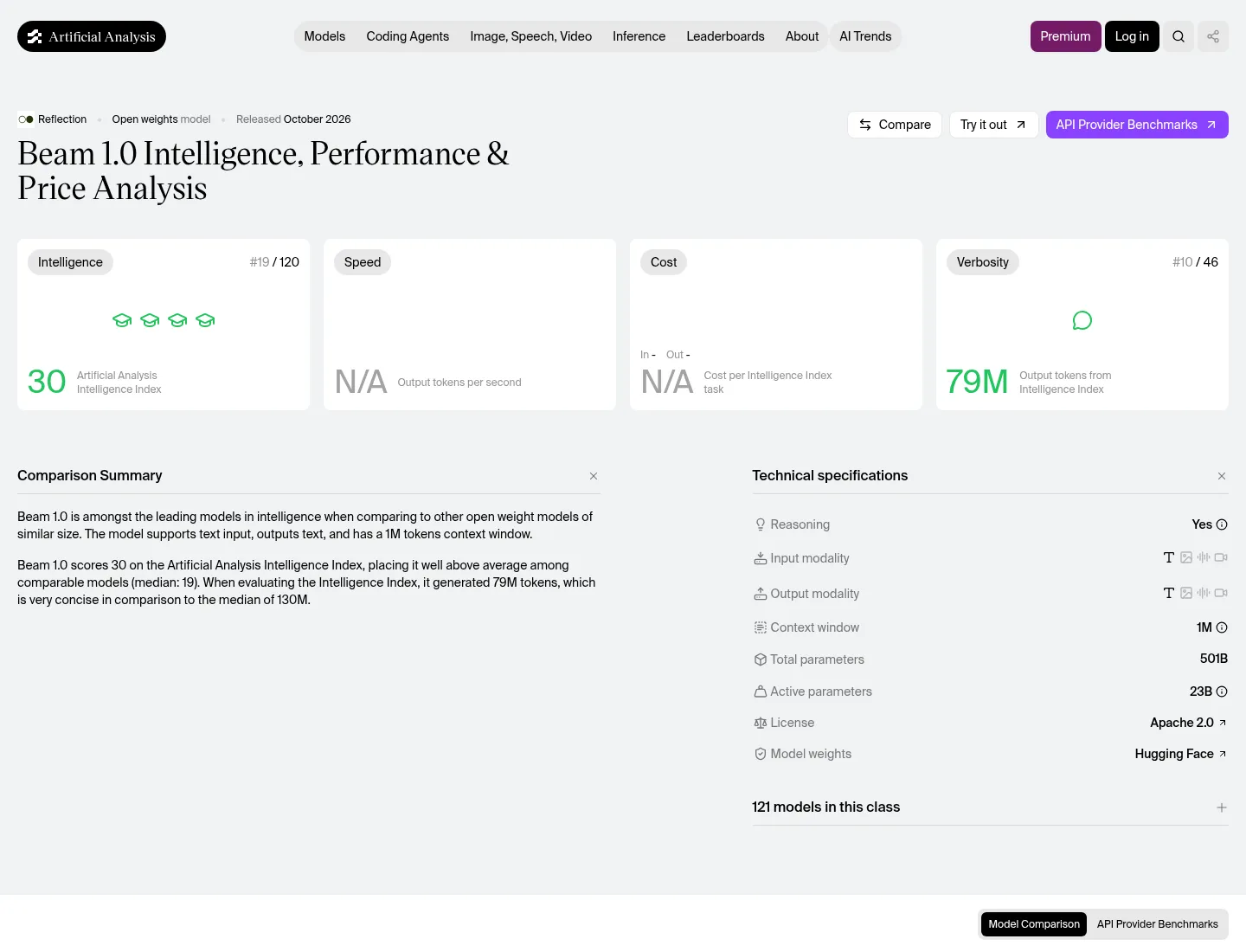Open the Coding Agents menu
This screenshot has height=952, width=1246.
click(408, 36)
